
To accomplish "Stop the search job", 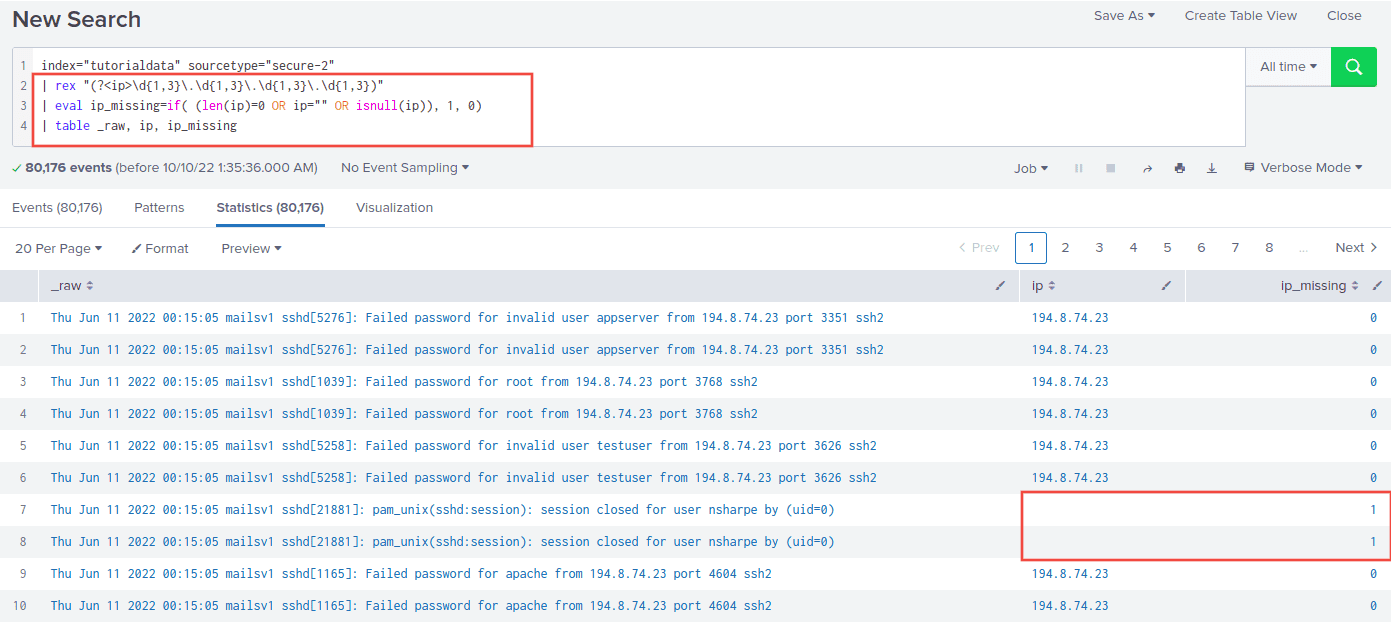I will click(1110, 168).
